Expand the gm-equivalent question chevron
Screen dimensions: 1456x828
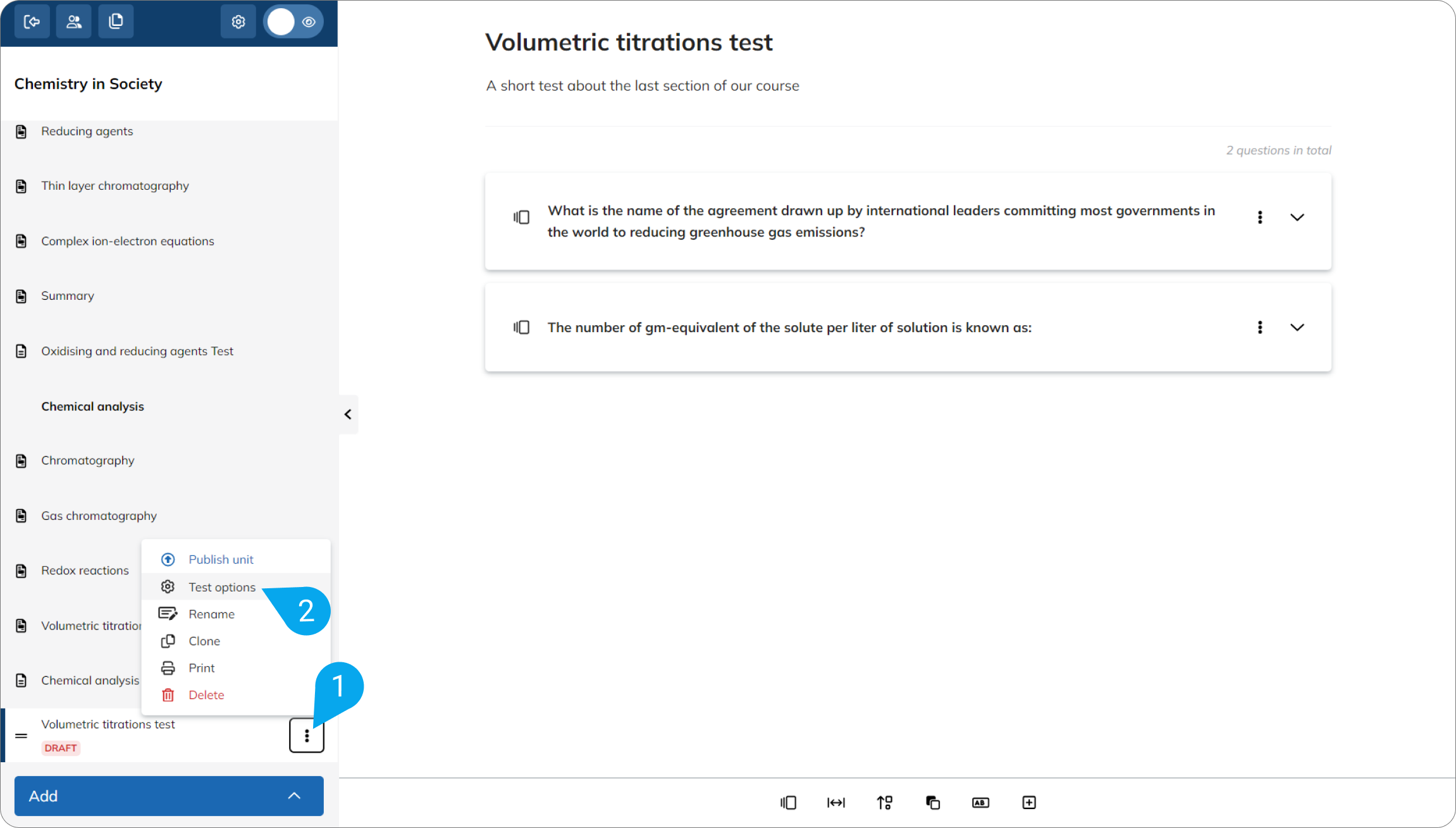(1297, 328)
